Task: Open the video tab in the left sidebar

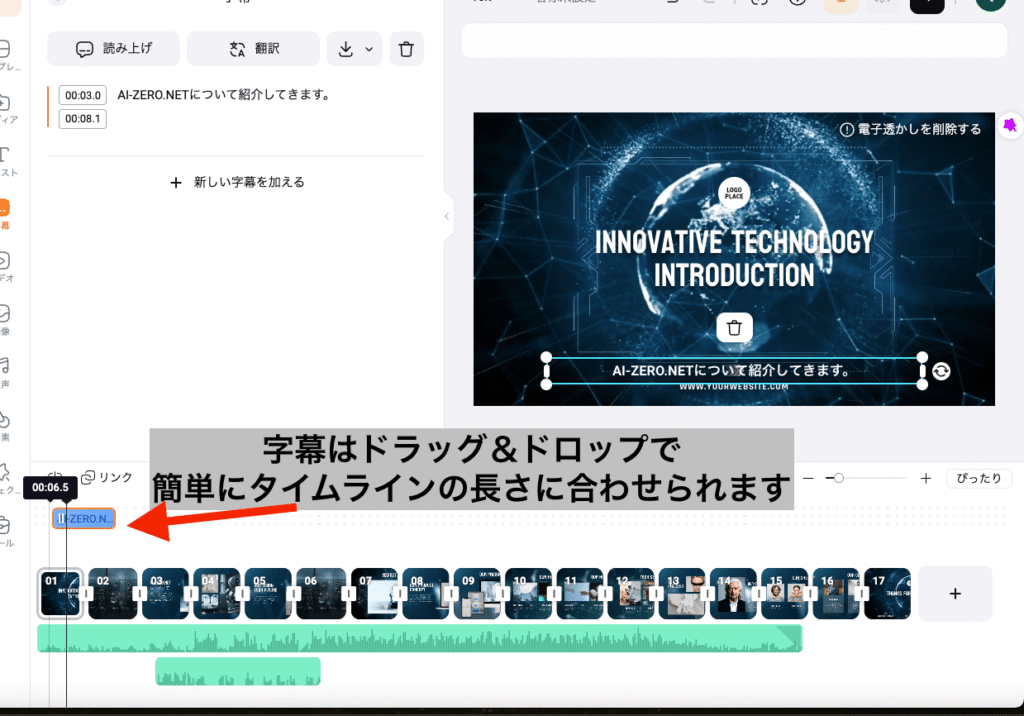Action: click(6, 267)
